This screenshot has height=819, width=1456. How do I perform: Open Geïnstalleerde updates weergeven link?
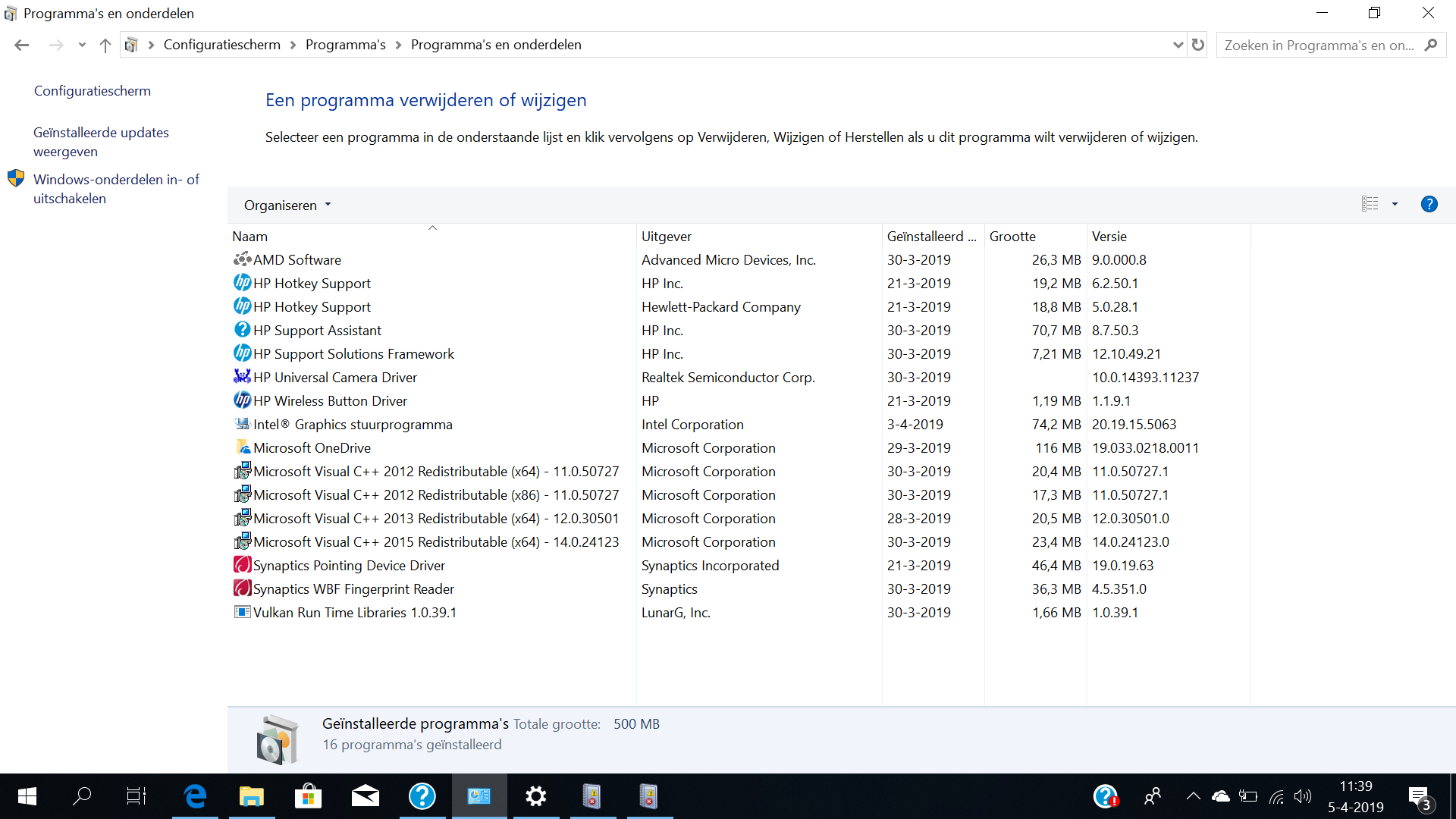(101, 141)
